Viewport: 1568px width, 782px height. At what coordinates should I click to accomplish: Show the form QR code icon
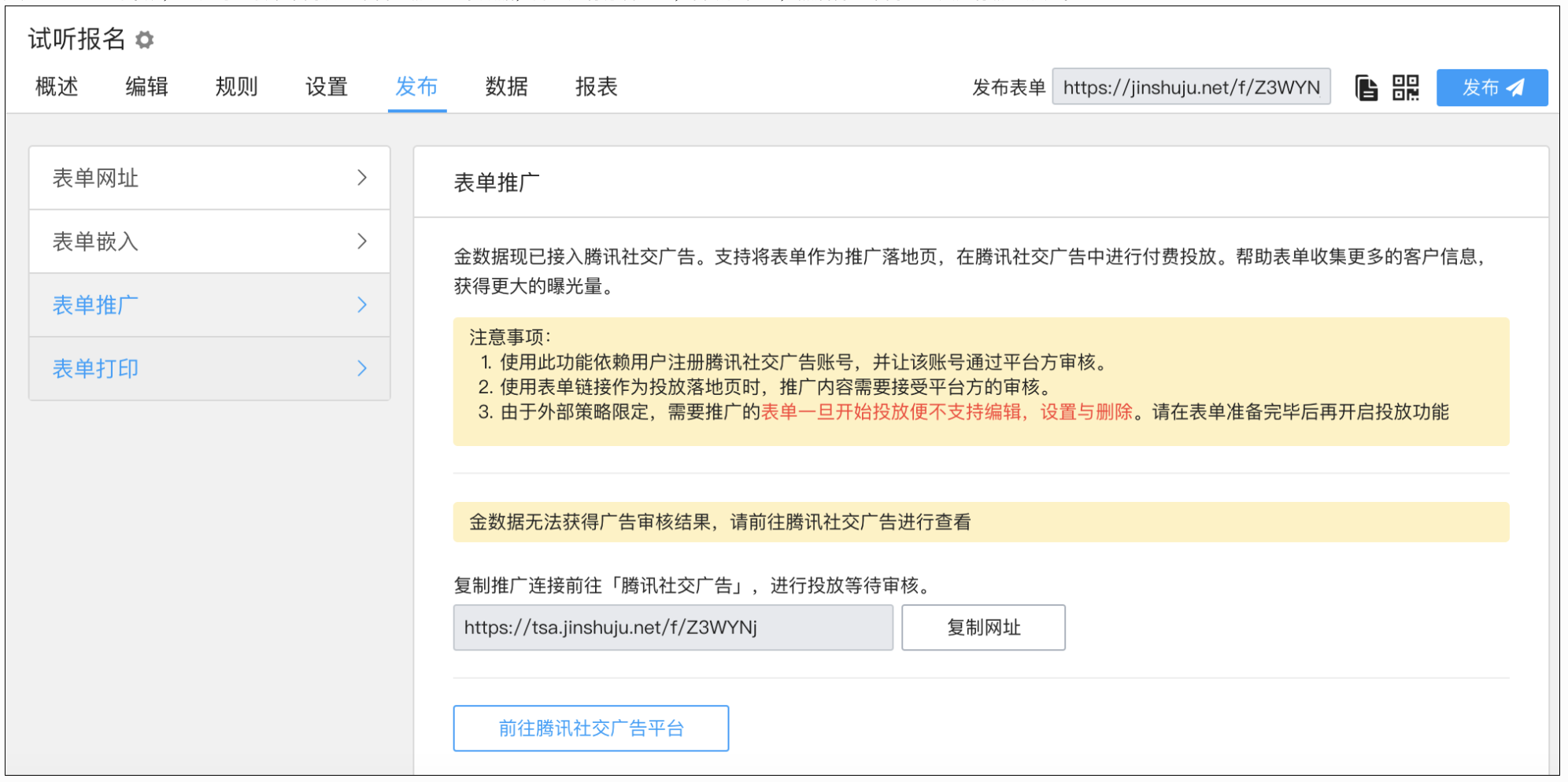1405,87
